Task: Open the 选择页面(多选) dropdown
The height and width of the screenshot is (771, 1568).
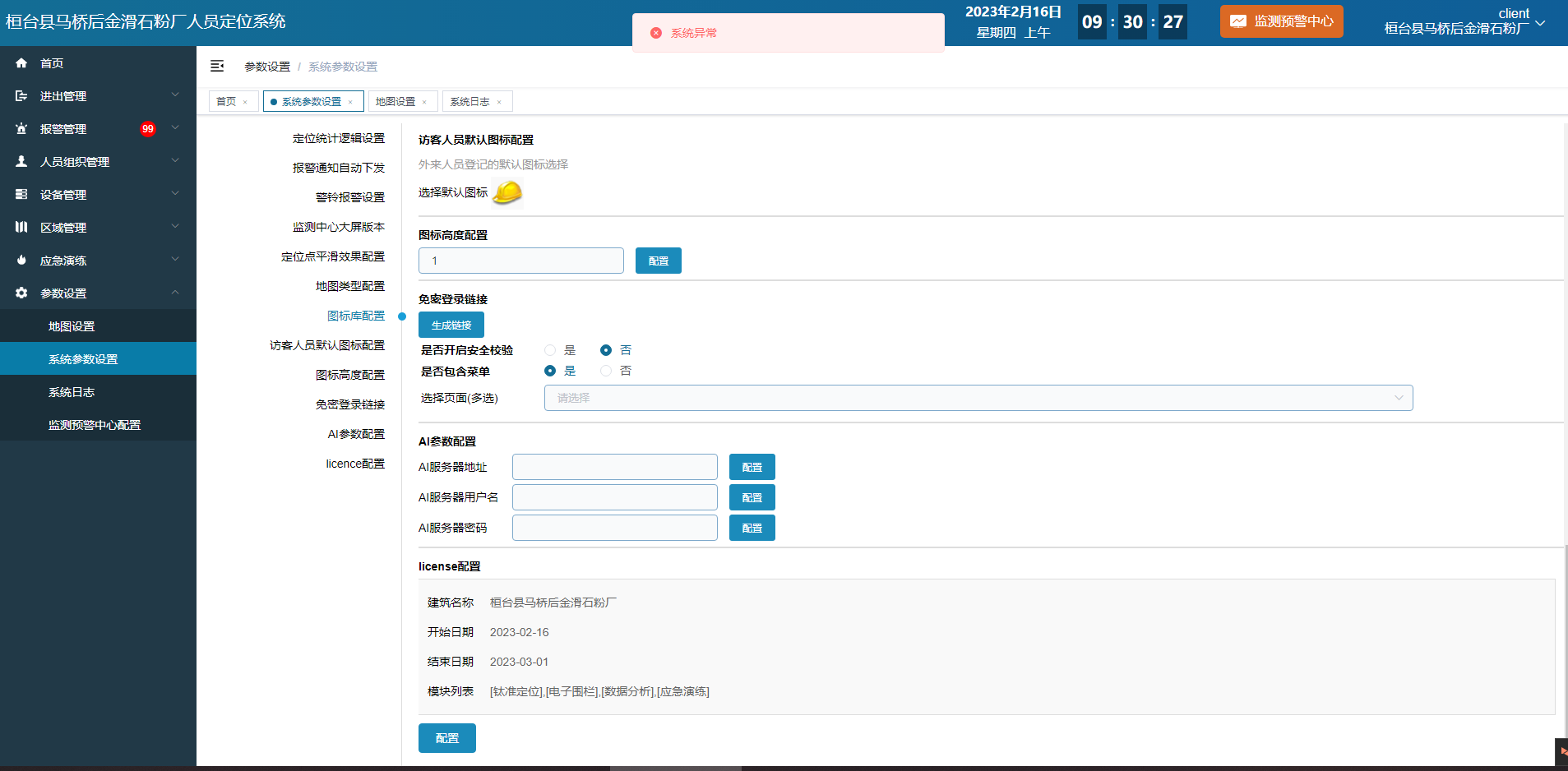Action: coord(978,398)
